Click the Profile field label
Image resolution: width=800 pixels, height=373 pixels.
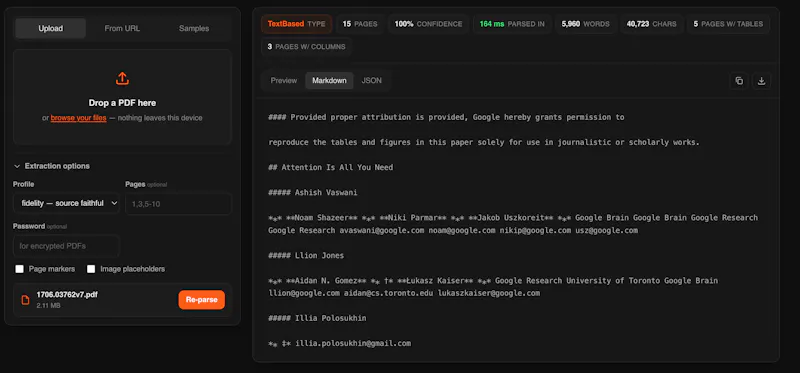point(23,184)
